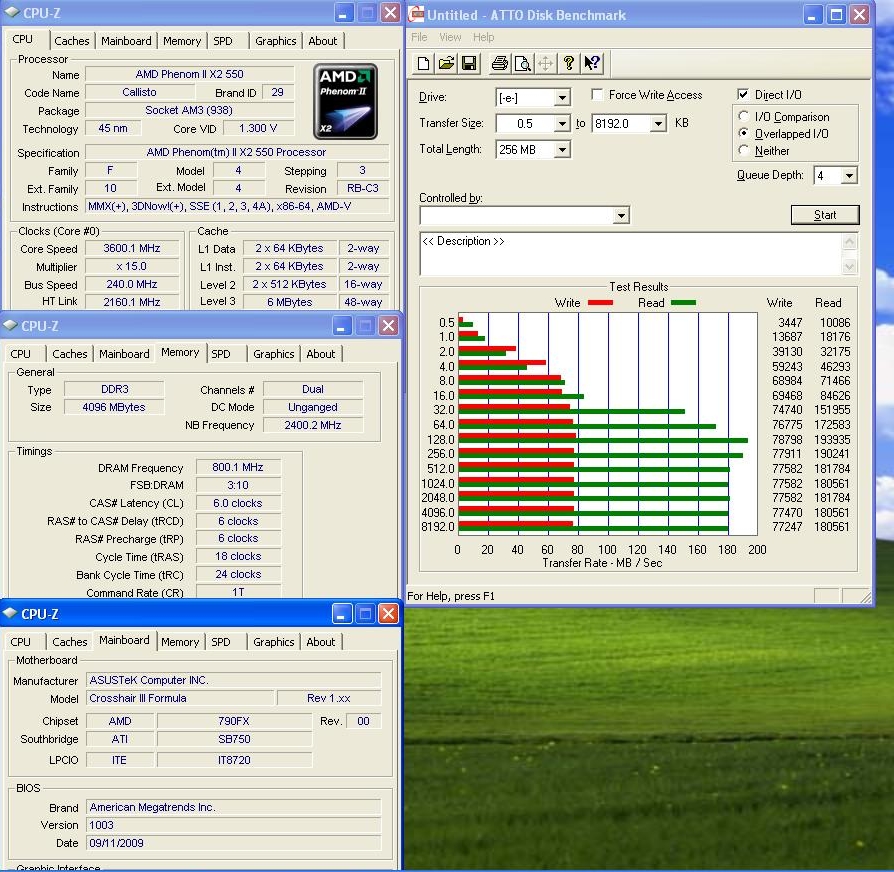
Task: Click the 128.0 row read result 193935
Action: 832,440
